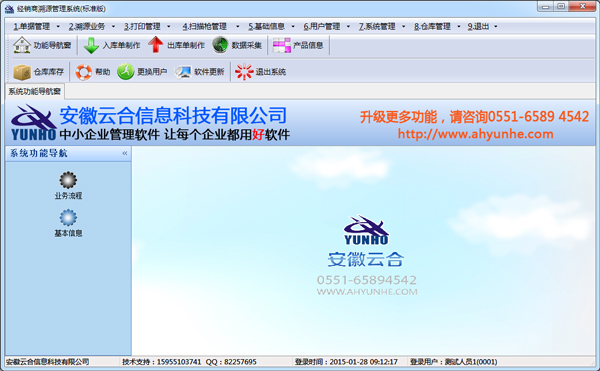Expand dropdown arrow beside 6.用户管理

(x=348, y=26)
